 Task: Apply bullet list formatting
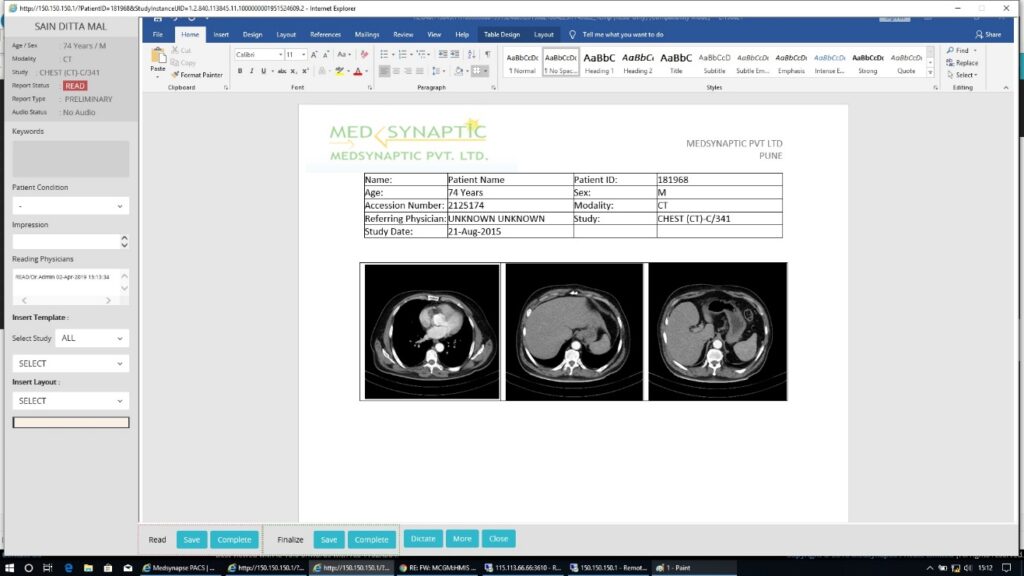(x=386, y=54)
